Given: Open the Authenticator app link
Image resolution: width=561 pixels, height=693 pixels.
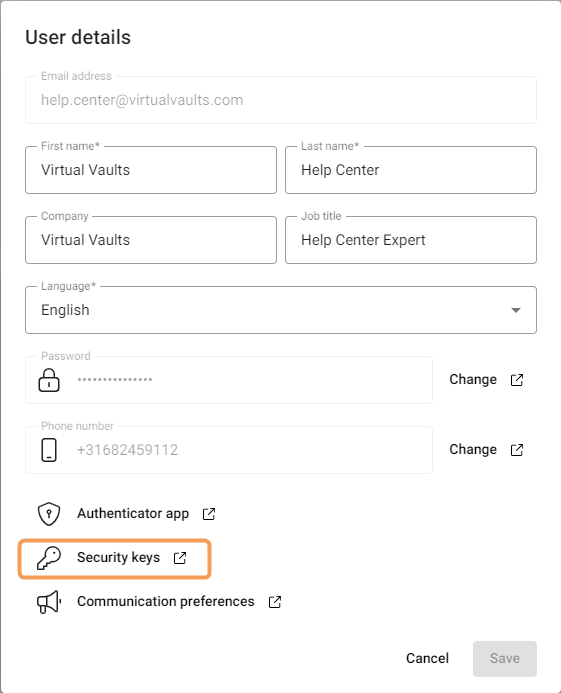Looking at the screenshot, I should 133,514.
